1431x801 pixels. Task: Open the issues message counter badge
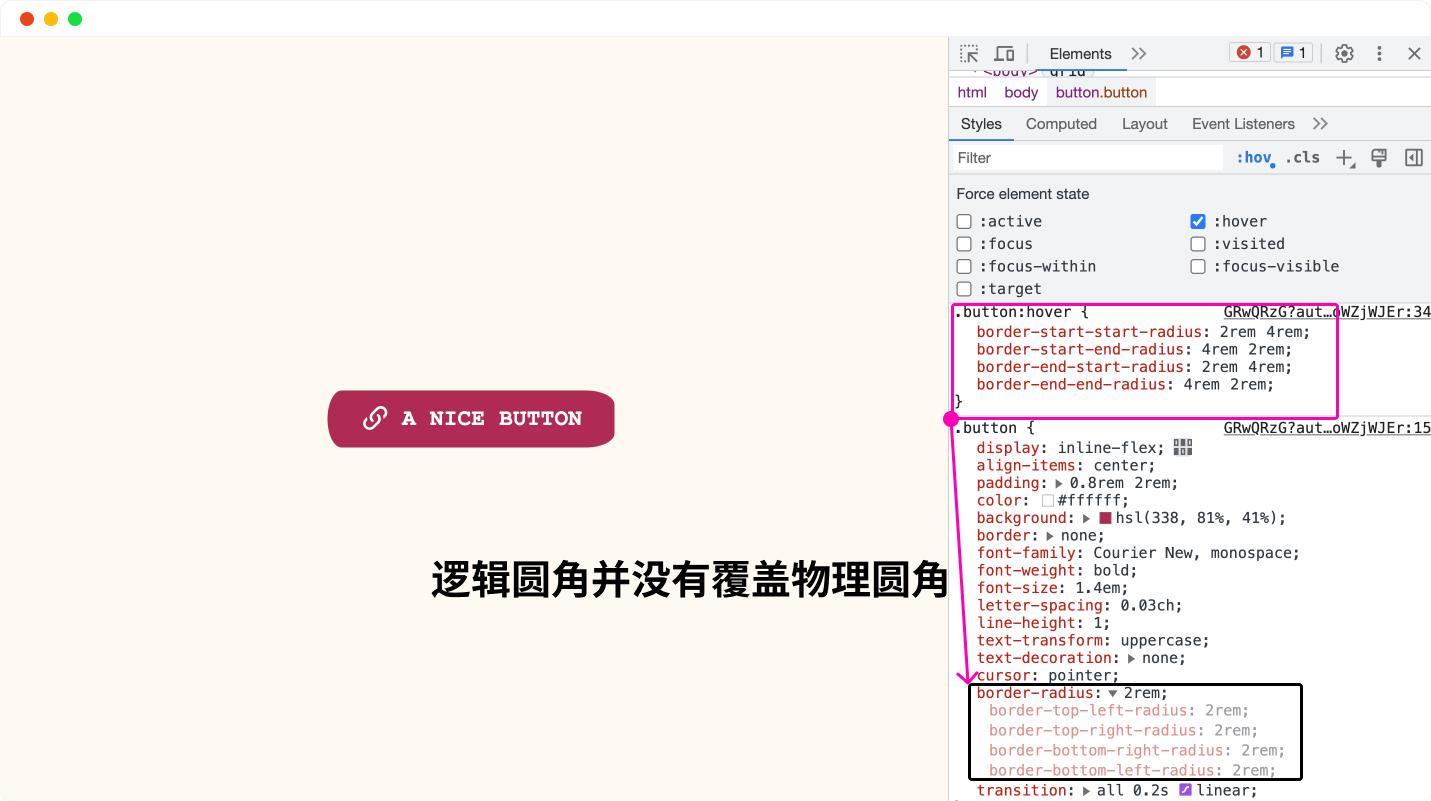(x=1293, y=53)
